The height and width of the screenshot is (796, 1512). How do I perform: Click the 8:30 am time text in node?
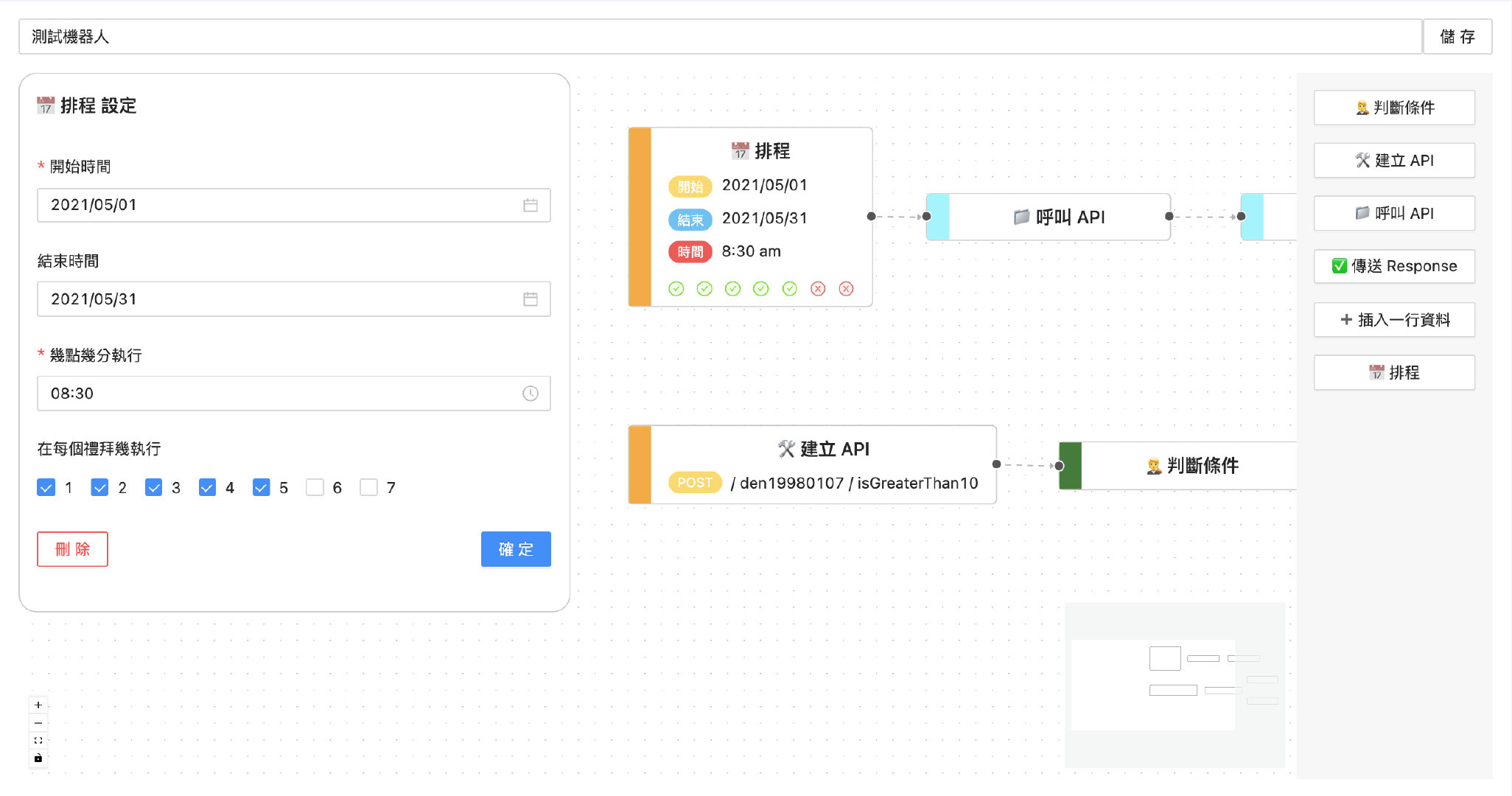click(752, 251)
